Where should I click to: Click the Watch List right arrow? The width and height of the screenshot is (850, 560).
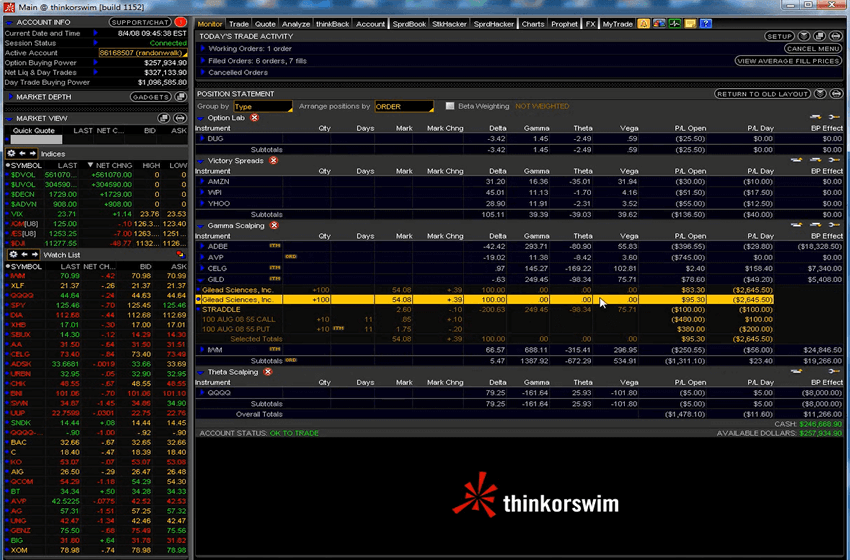[35, 254]
